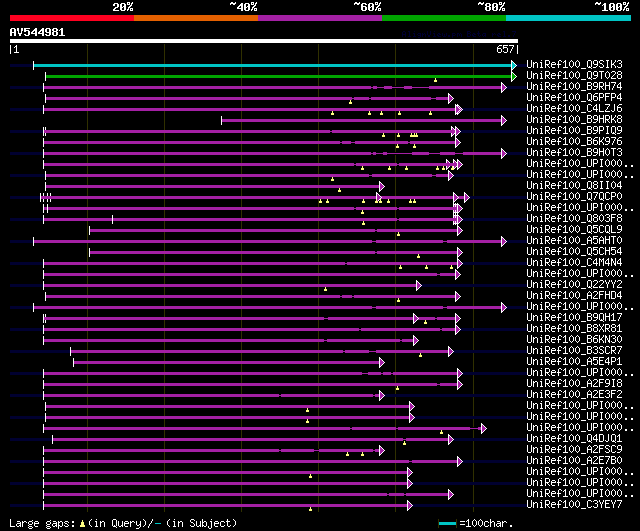Screen dimensions: 640x531
Task: Open the UniRef100_Q9T028 hit label
Action: 574,76
